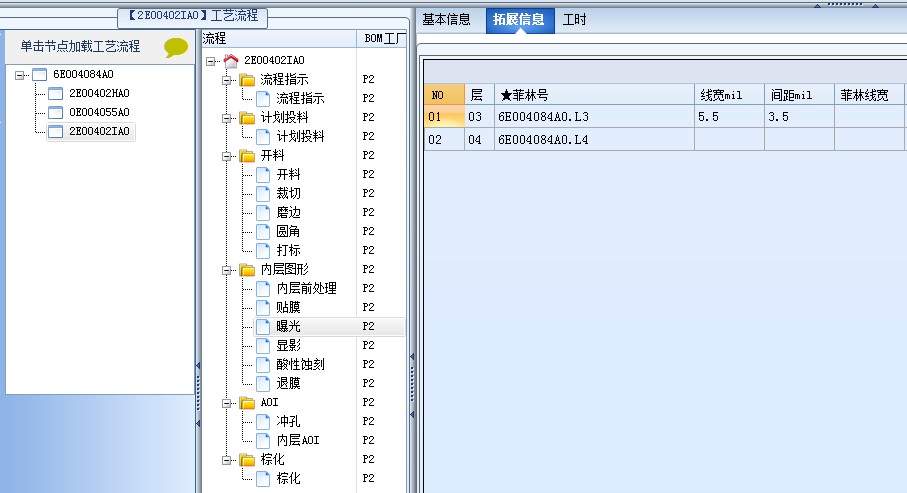Image resolution: width=907 pixels, height=493 pixels.
Task: Click the 线宽 value 5.5
Action: (x=729, y=117)
